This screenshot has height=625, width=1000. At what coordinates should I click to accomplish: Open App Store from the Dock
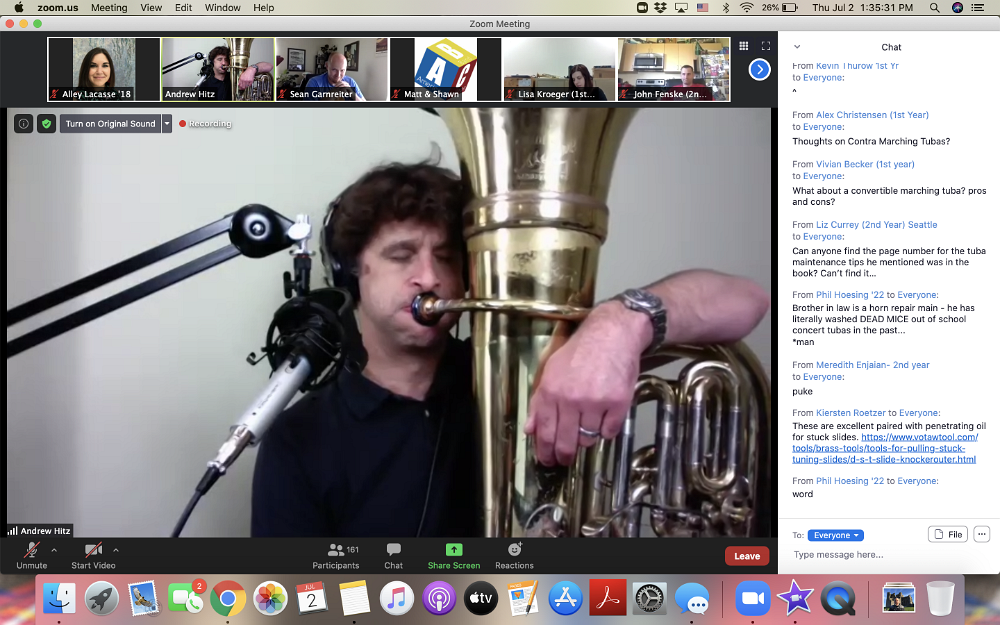point(565,599)
